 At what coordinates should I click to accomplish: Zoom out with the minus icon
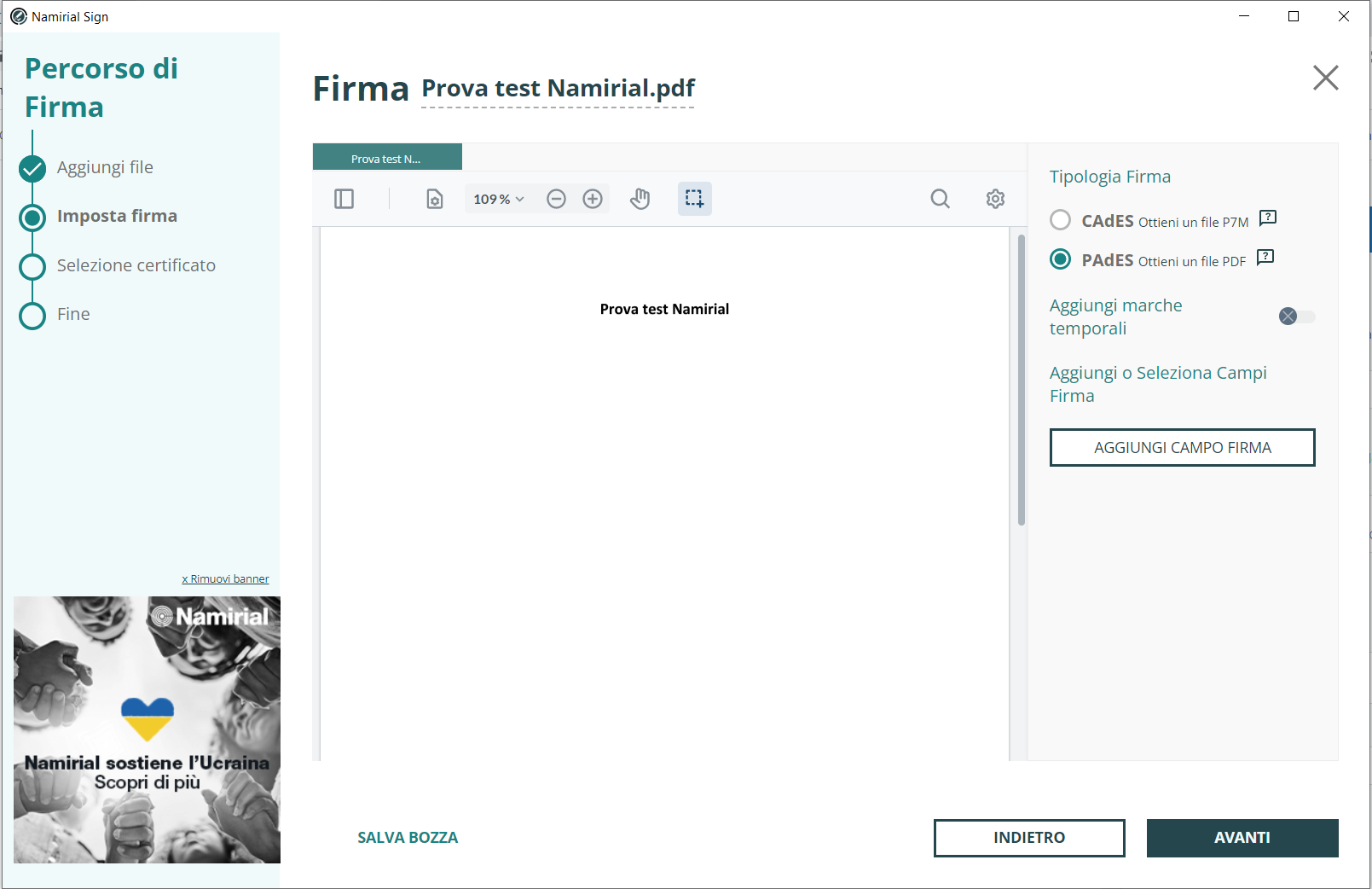coord(556,199)
